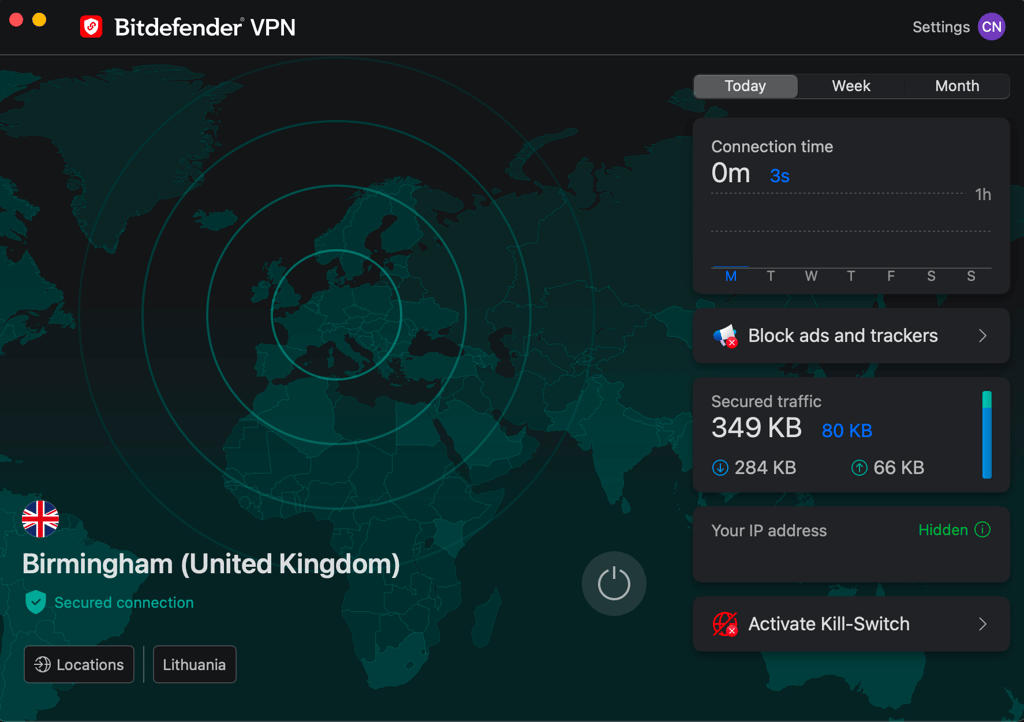Switch to the Month tab
Screen dimensions: 1024x722
[x=957, y=86]
